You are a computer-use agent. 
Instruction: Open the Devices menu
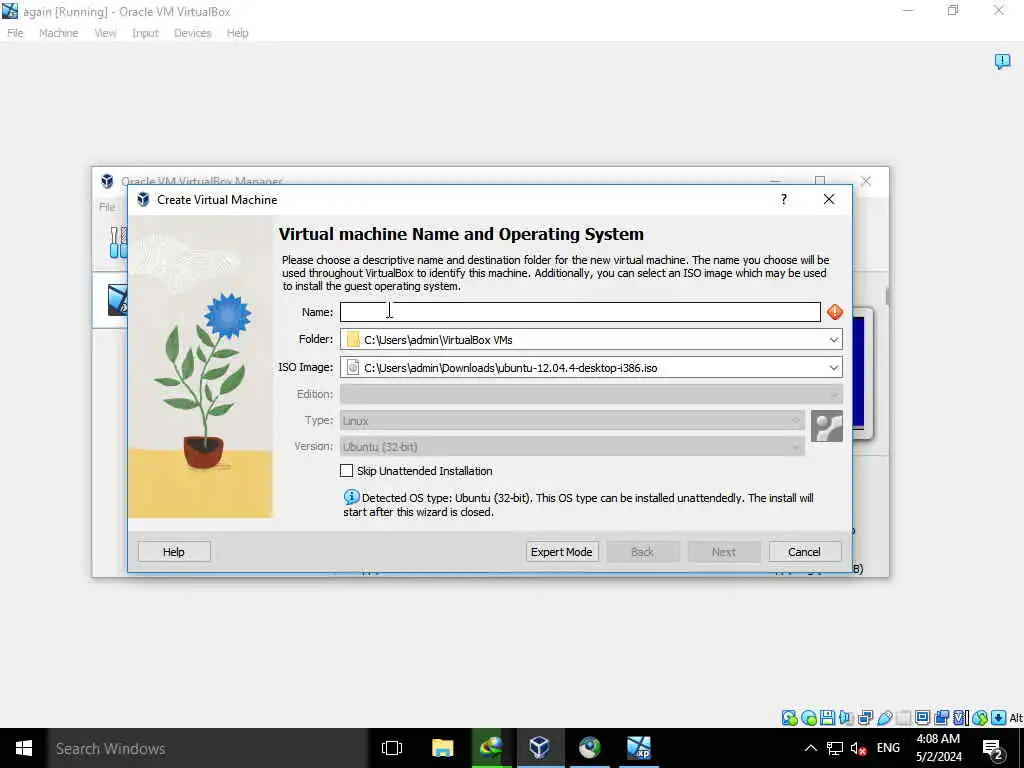tap(193, 33)
